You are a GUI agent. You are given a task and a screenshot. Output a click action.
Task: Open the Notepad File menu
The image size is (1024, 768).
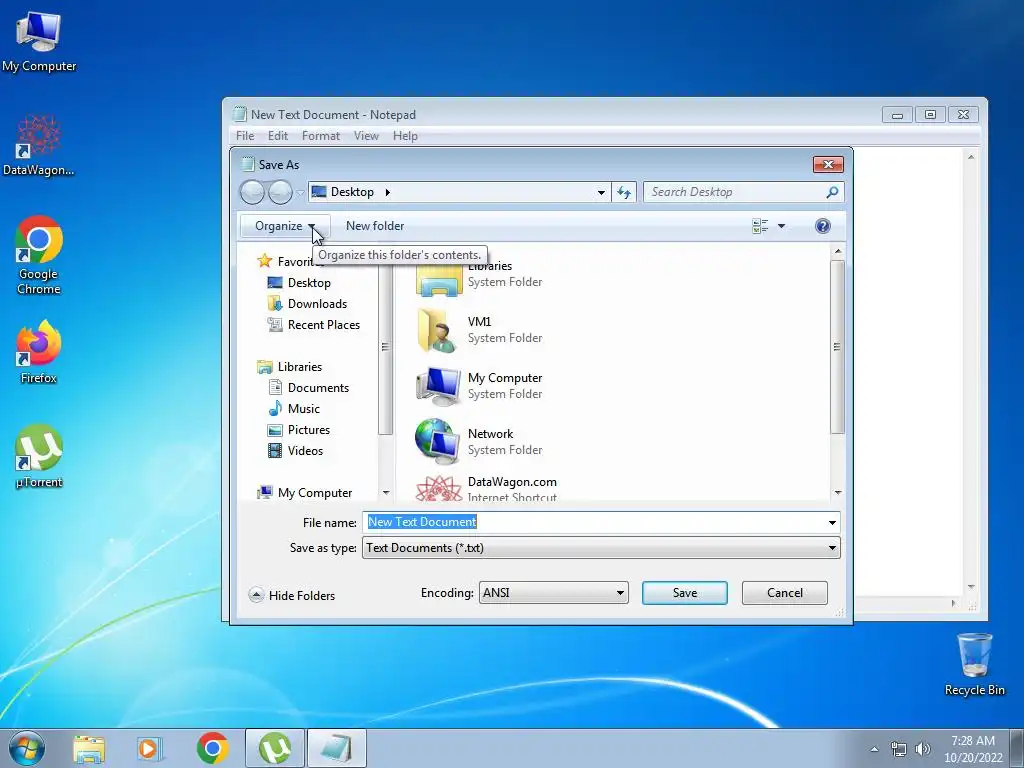(x=245, y=136)
